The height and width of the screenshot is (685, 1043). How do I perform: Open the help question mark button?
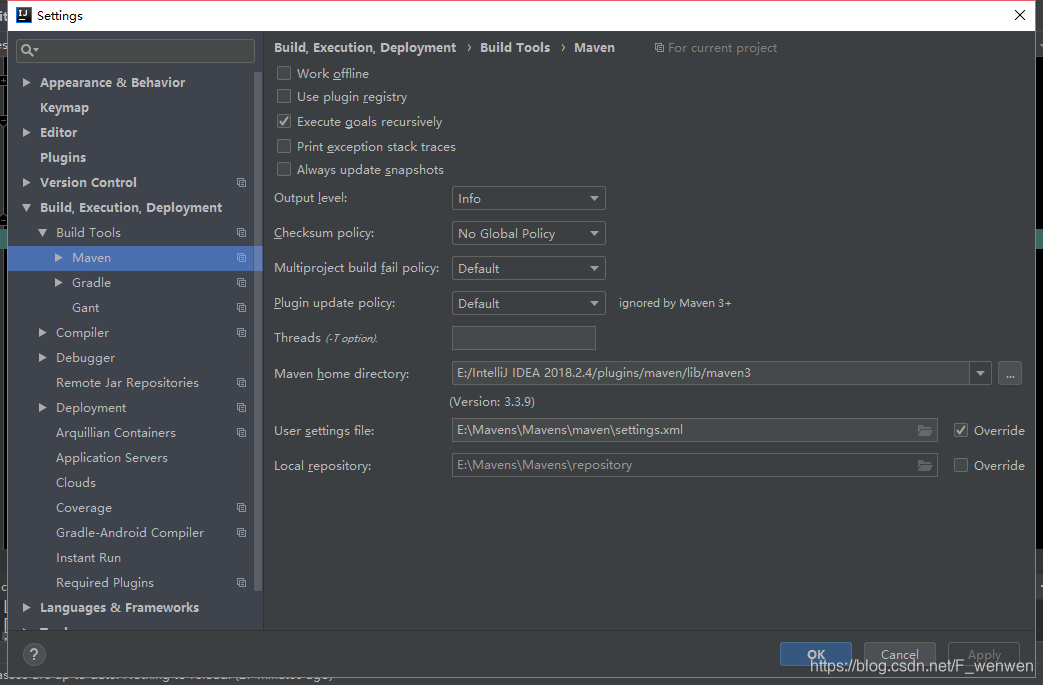click(34, 654)
